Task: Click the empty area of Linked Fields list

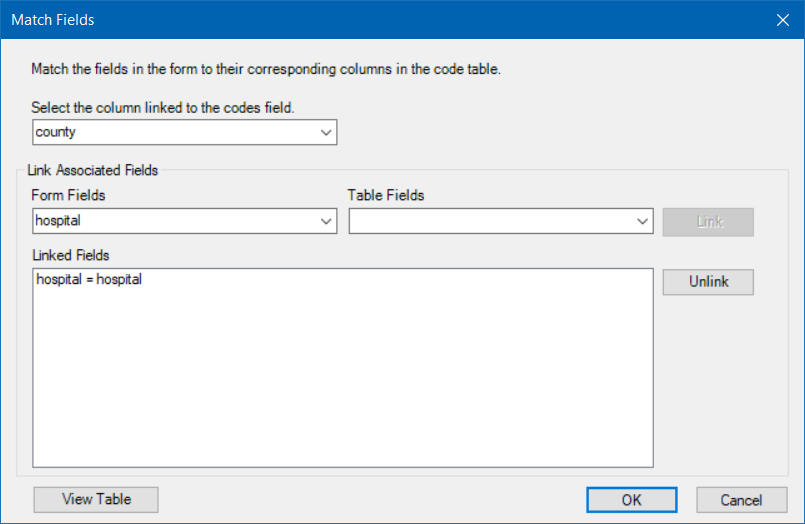Action: click(342, 380)
